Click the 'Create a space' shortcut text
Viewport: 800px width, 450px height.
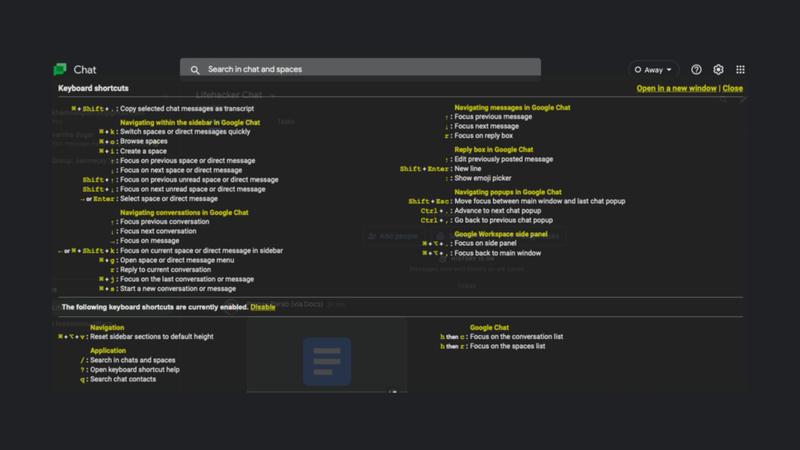[143, 151]
